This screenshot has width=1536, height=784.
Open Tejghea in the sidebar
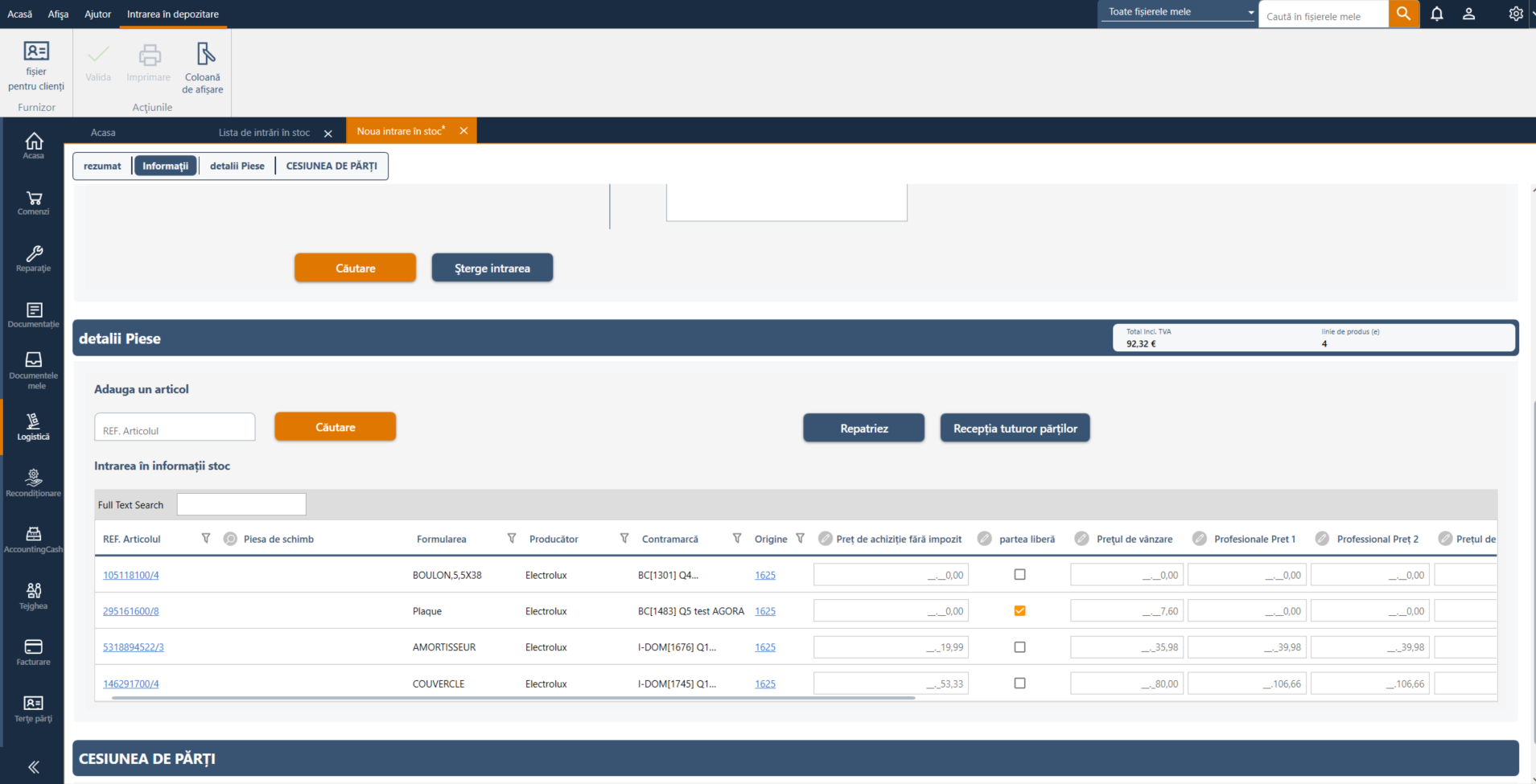click(x=34, y=597)
